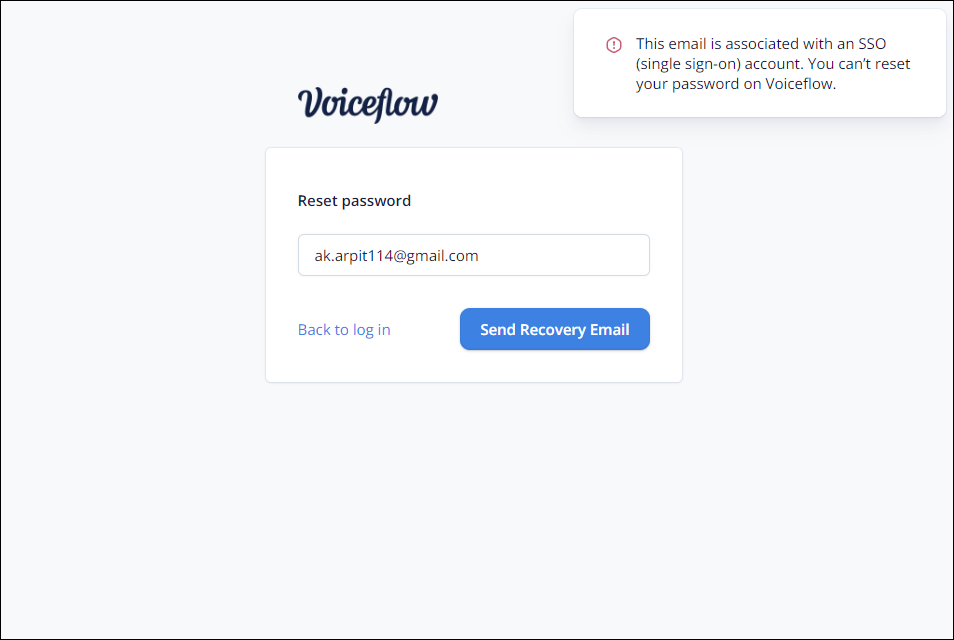Select the error message about SSO account
954x640 pixels.
(x=773, y=64)
